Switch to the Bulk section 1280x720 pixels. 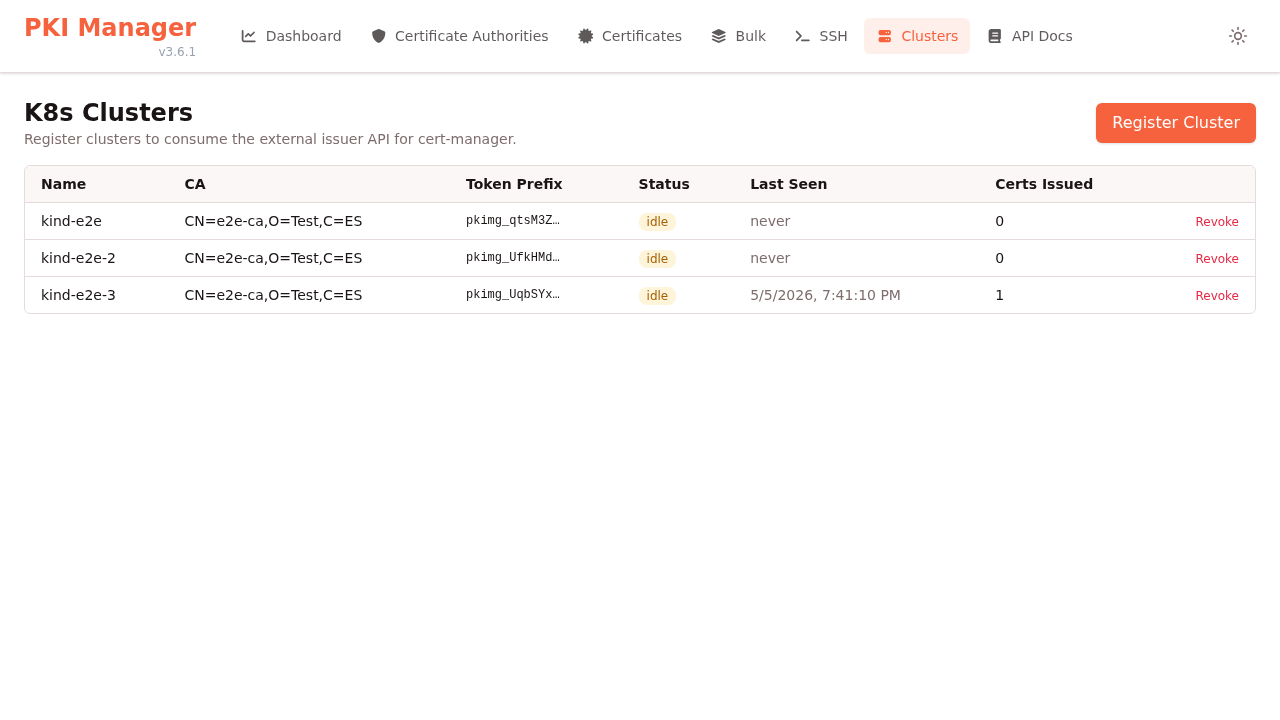[738, 36]
